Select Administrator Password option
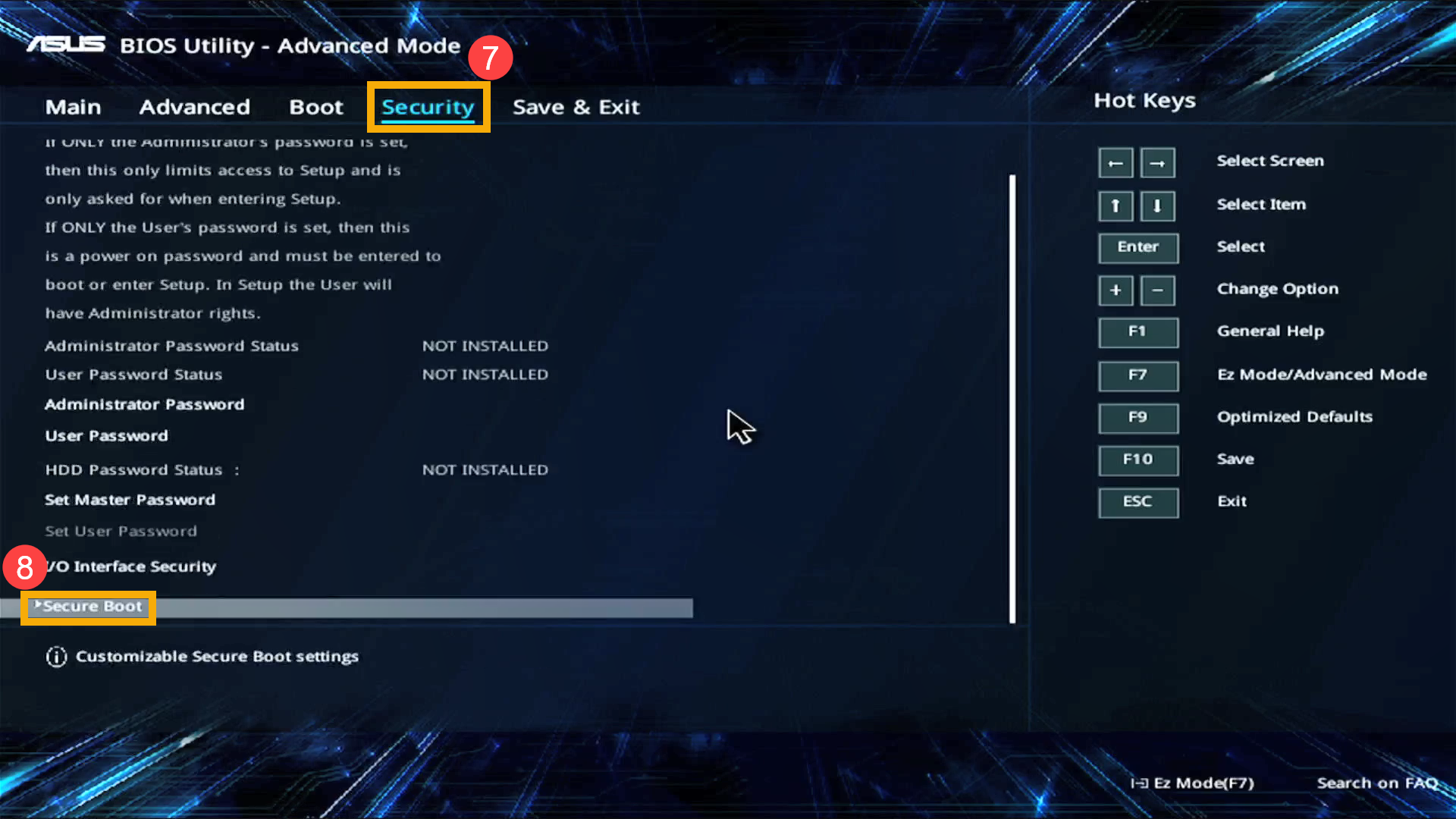The width and height of the screenshot is (1456, 819). (x=144, y=403)
